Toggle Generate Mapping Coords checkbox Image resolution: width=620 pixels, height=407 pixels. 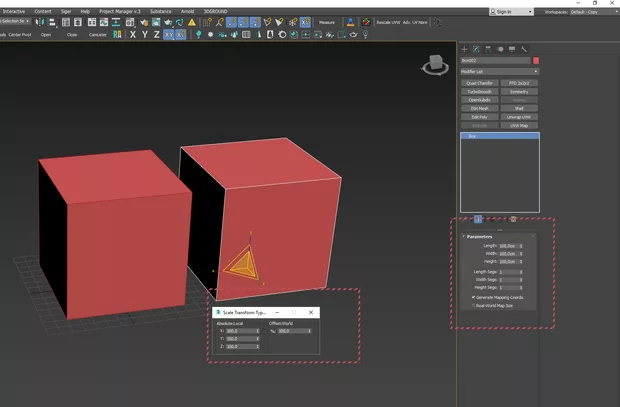coord(472,297)
